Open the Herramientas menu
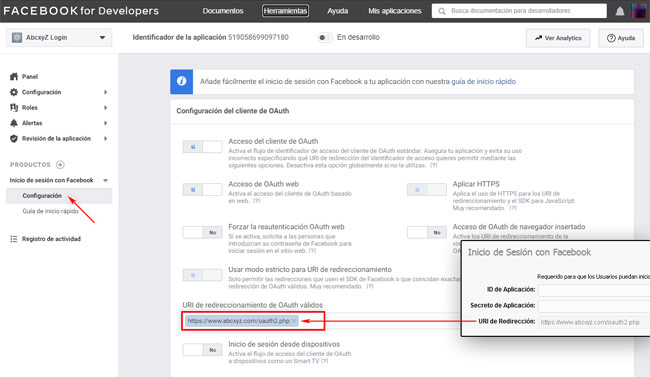This screenshot has height=377, width=650. click(285, 11)
